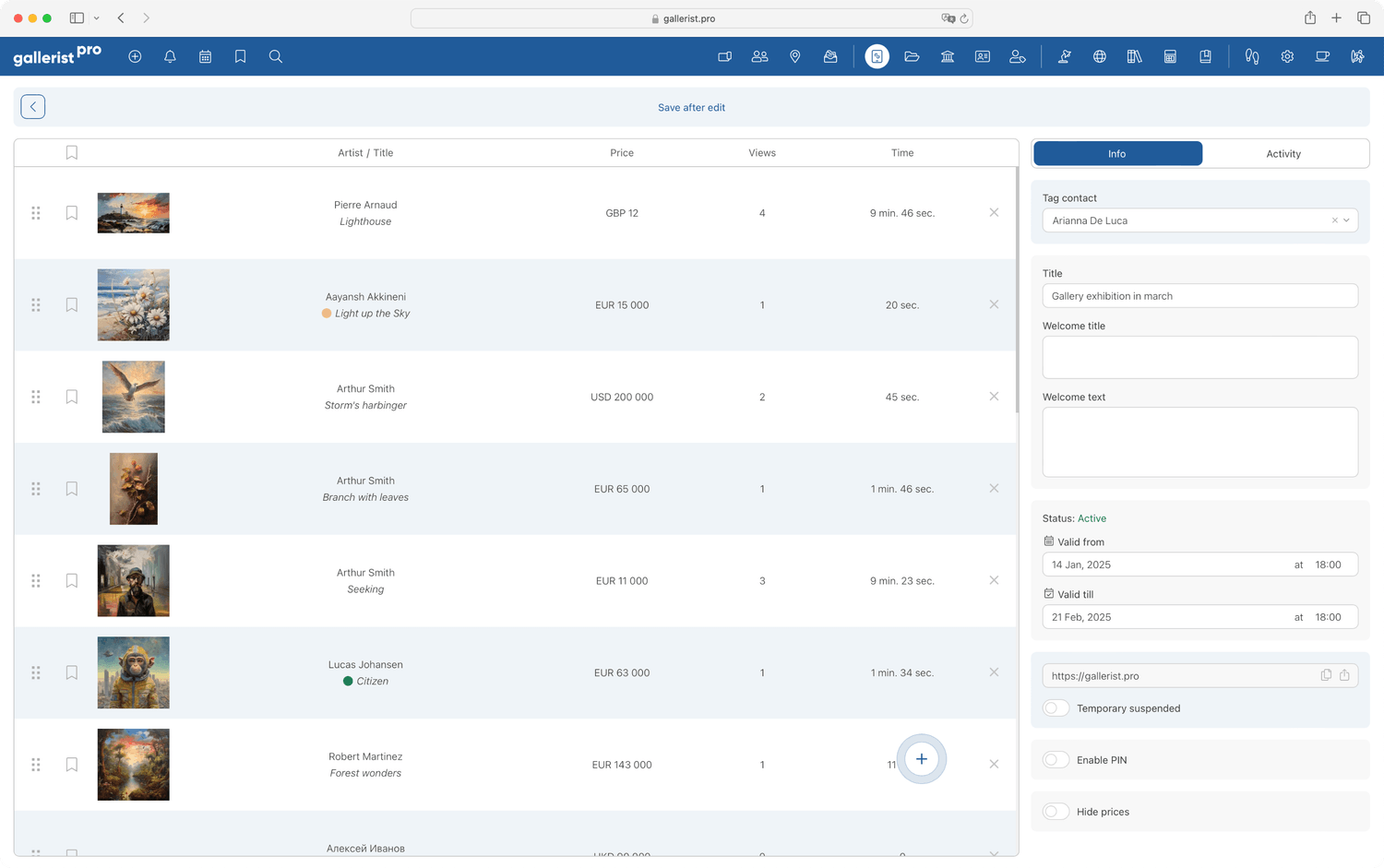The height and width of the screenshot is (868, 1384).
Task: Copy the gallerist.pro link icon
Action: point(1326,675)
